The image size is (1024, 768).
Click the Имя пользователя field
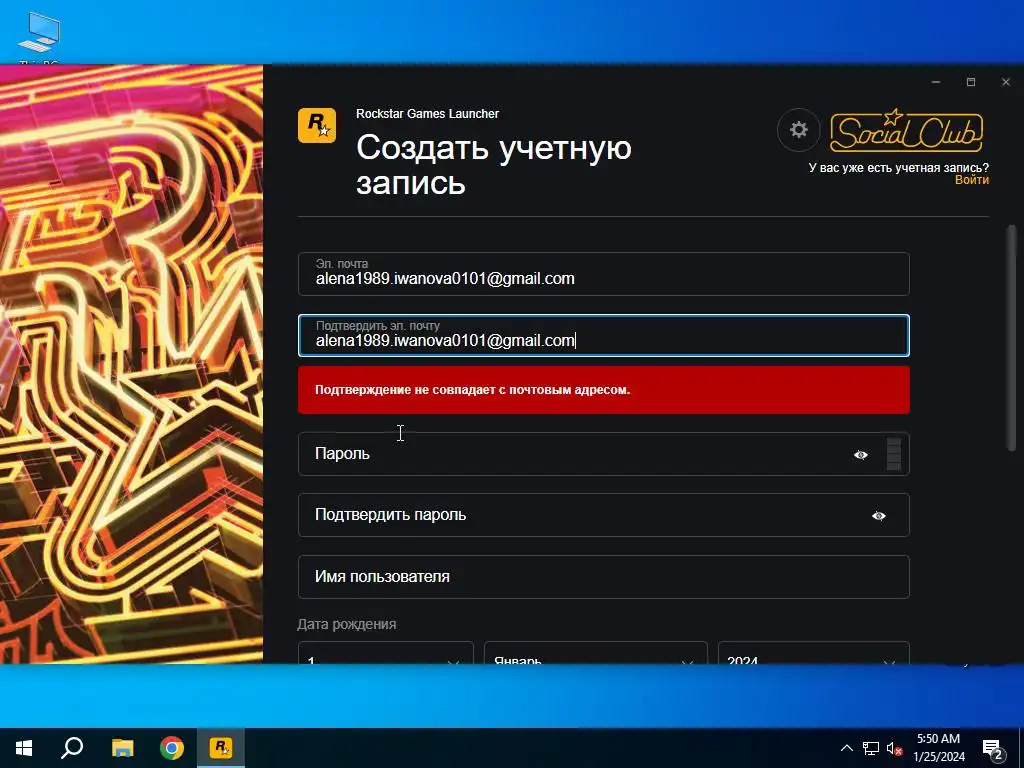tap(603, 577)
